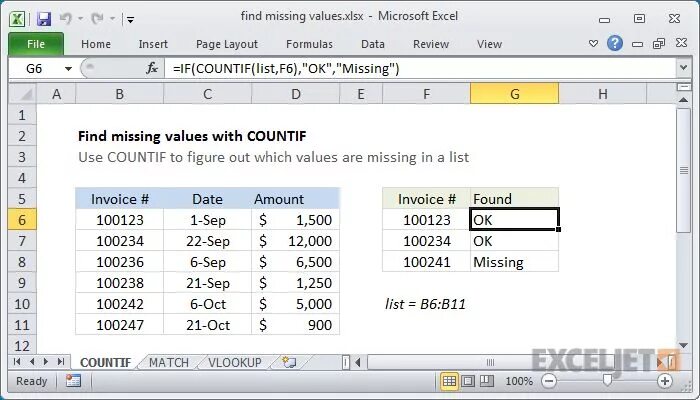Click the Undo arrow icon
This screenshot has height=400, width=700.
click(66, 18)
